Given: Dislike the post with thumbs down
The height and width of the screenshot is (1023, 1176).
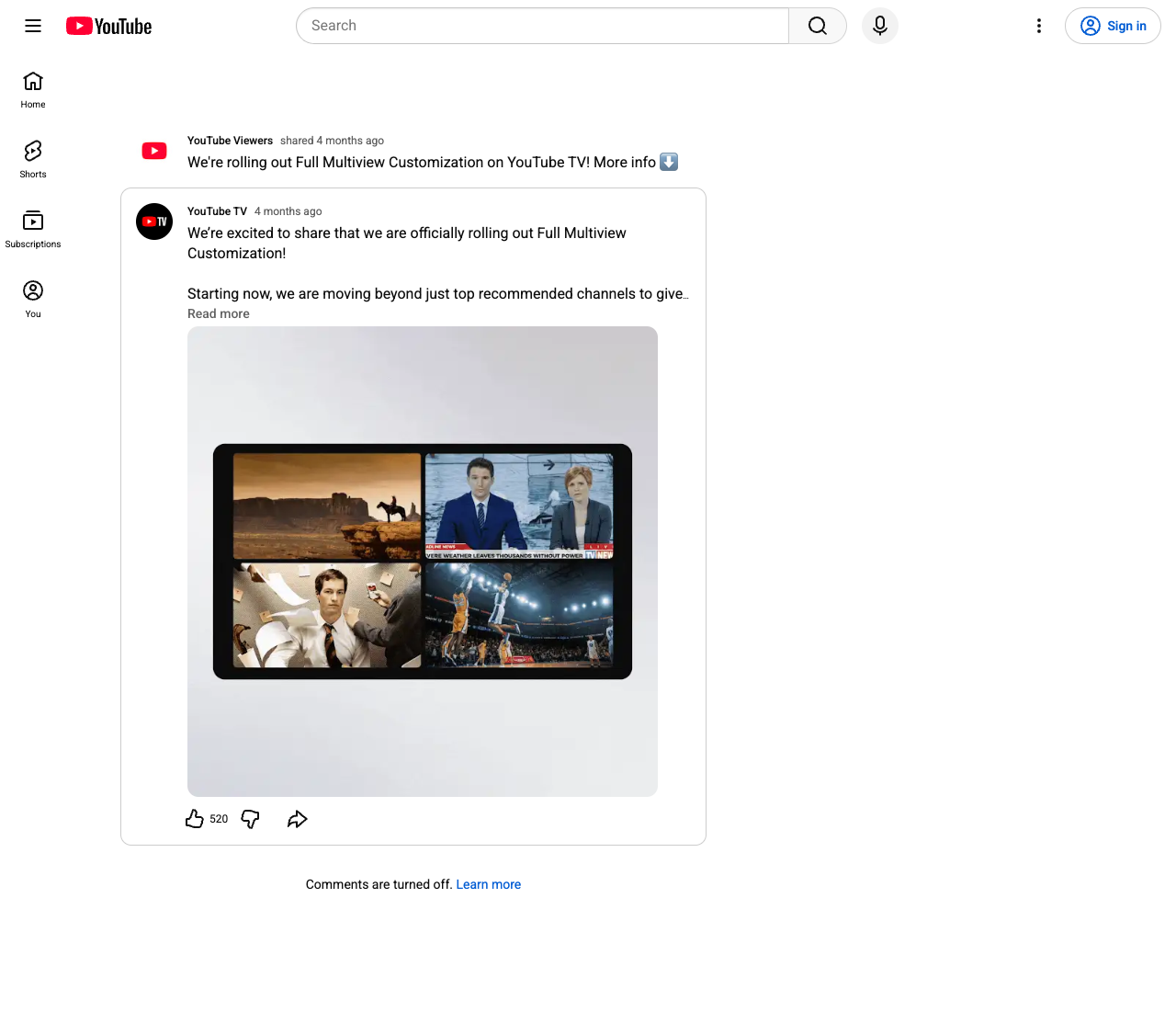Looking at the screenshot, I should point(250,819).
